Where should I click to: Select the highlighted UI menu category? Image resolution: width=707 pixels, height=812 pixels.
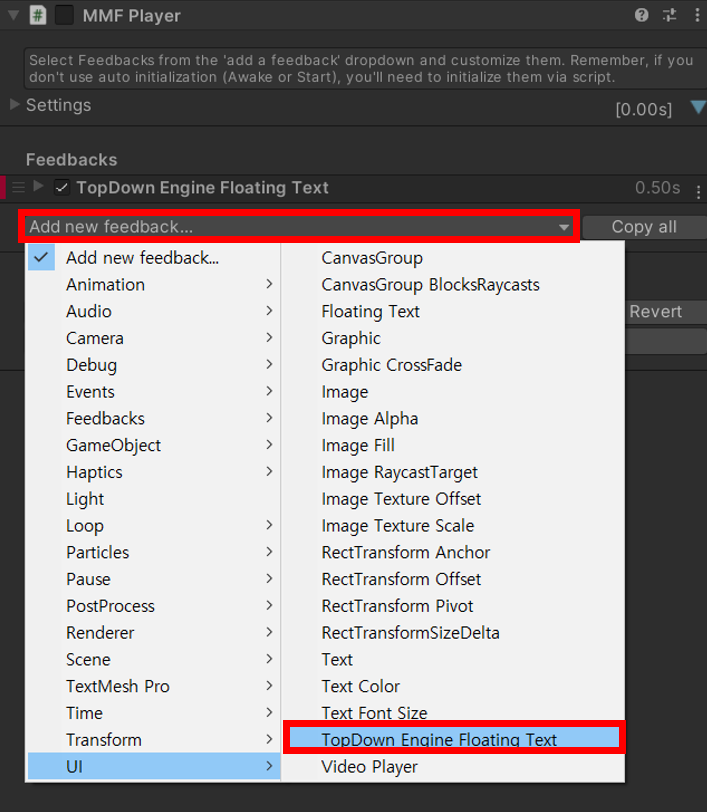pyautogui.click(x=154, y=766)
